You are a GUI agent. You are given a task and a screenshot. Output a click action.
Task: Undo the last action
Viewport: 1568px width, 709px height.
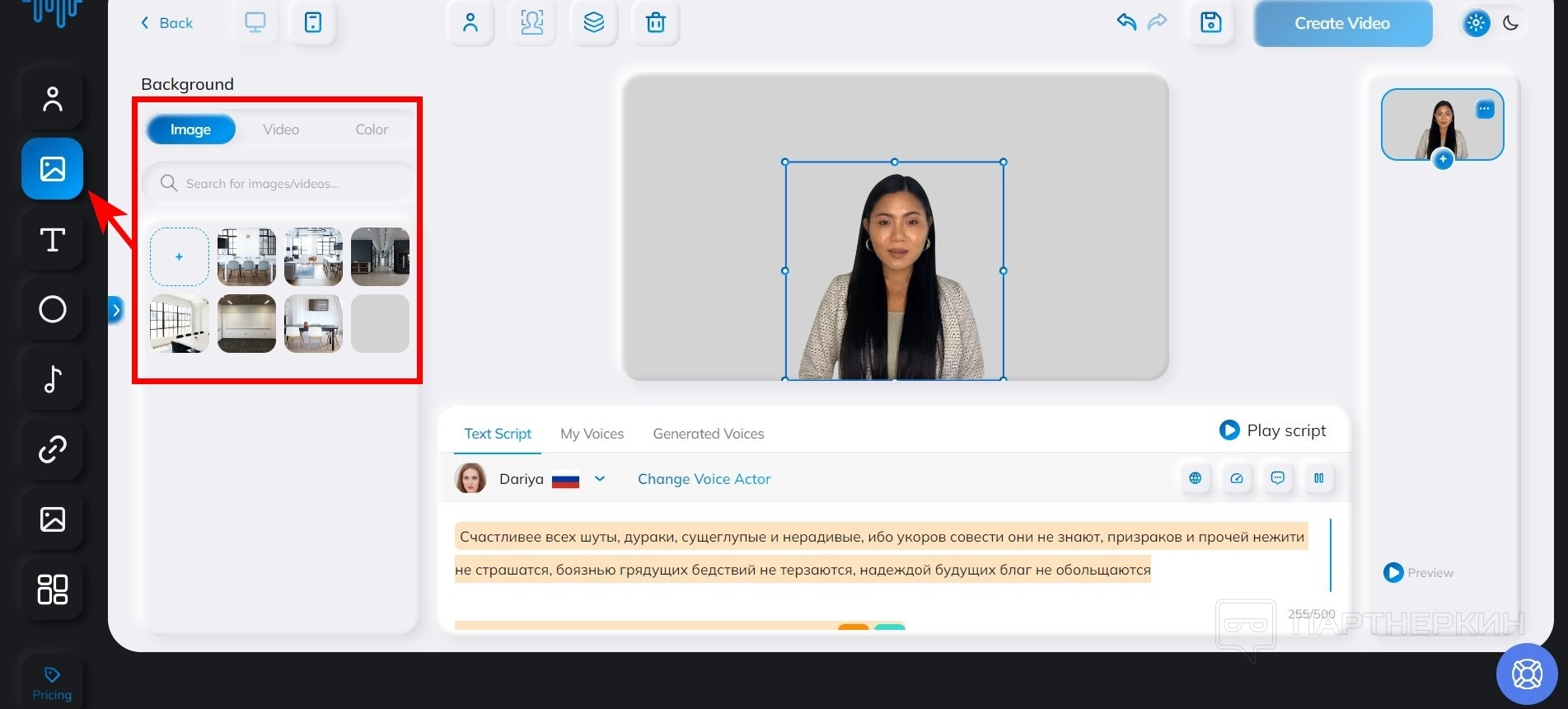tap(1126, 22)
